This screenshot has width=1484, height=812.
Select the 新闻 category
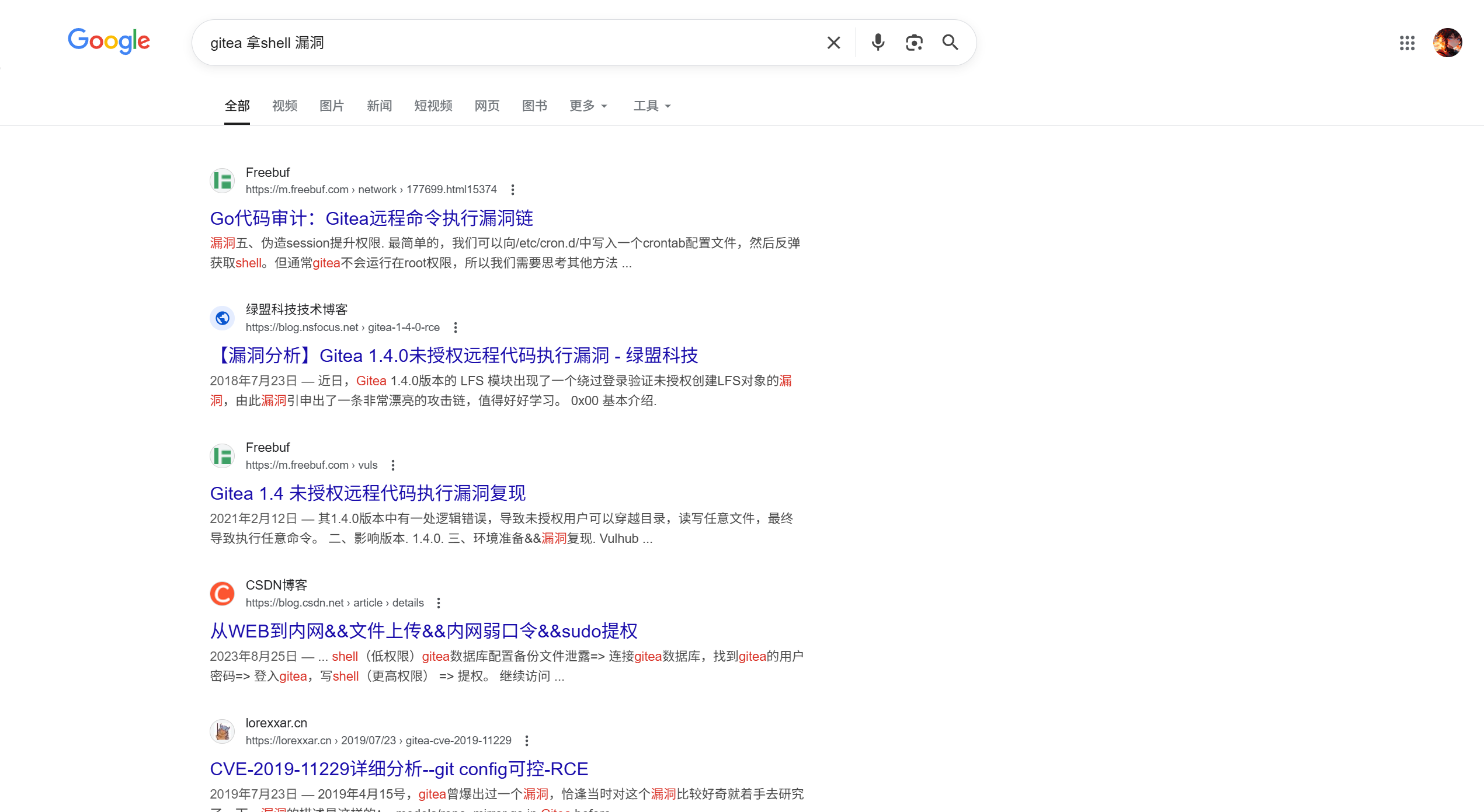point(379,106)
